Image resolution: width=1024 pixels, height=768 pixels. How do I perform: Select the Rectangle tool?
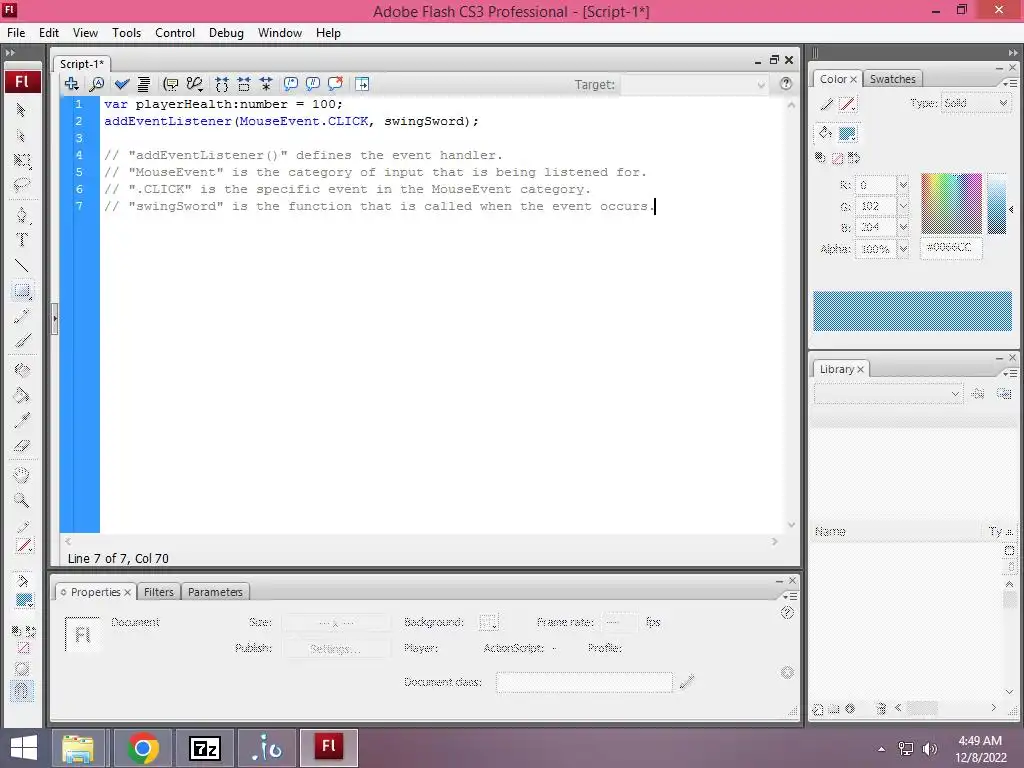[x=22, y=291]
